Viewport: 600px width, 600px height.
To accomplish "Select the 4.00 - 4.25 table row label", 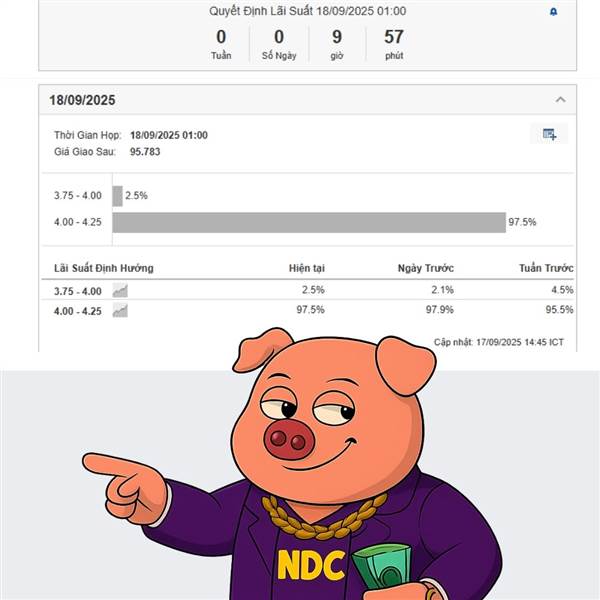I will (78, 311).
